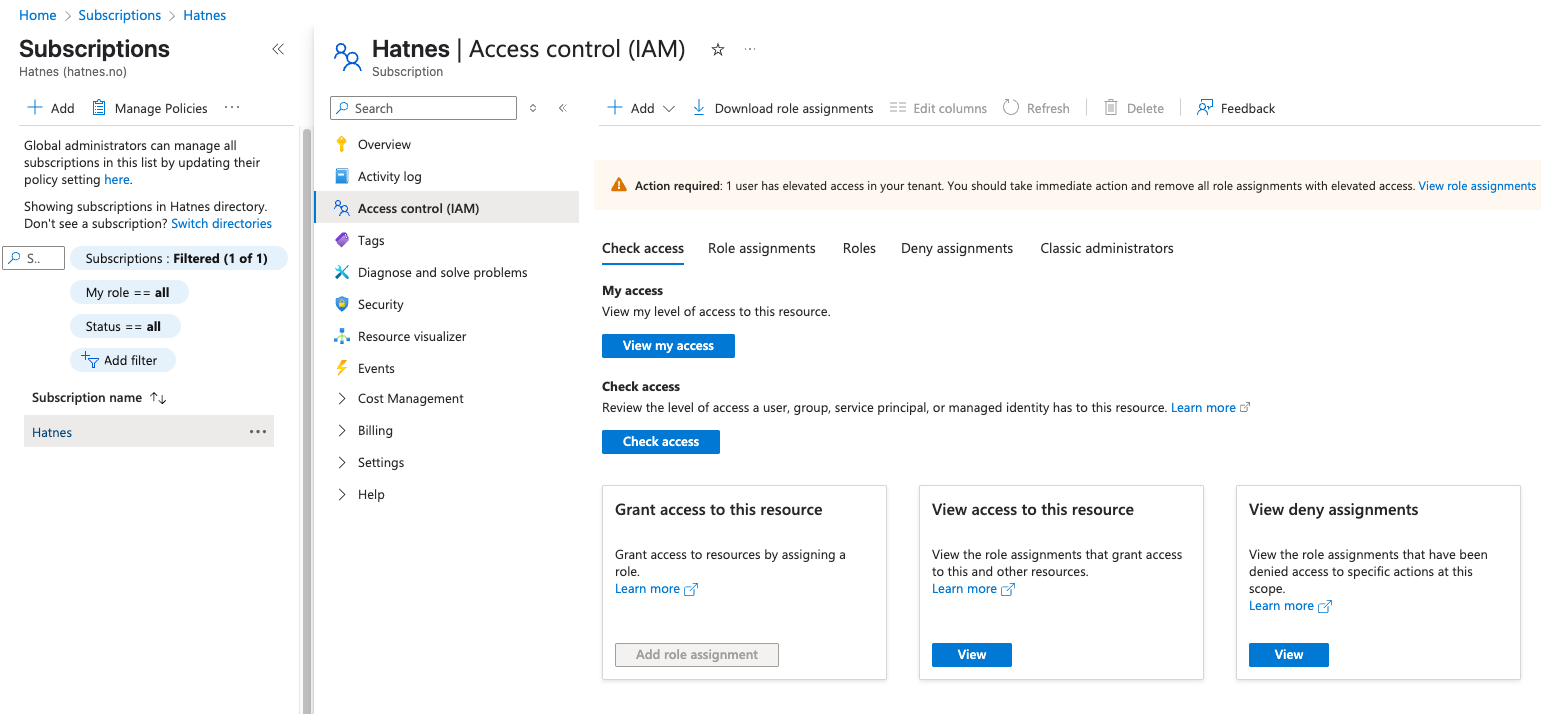Click the subscriptions search box
Viewport: 1541px width, 714px height.
point(34,258)
